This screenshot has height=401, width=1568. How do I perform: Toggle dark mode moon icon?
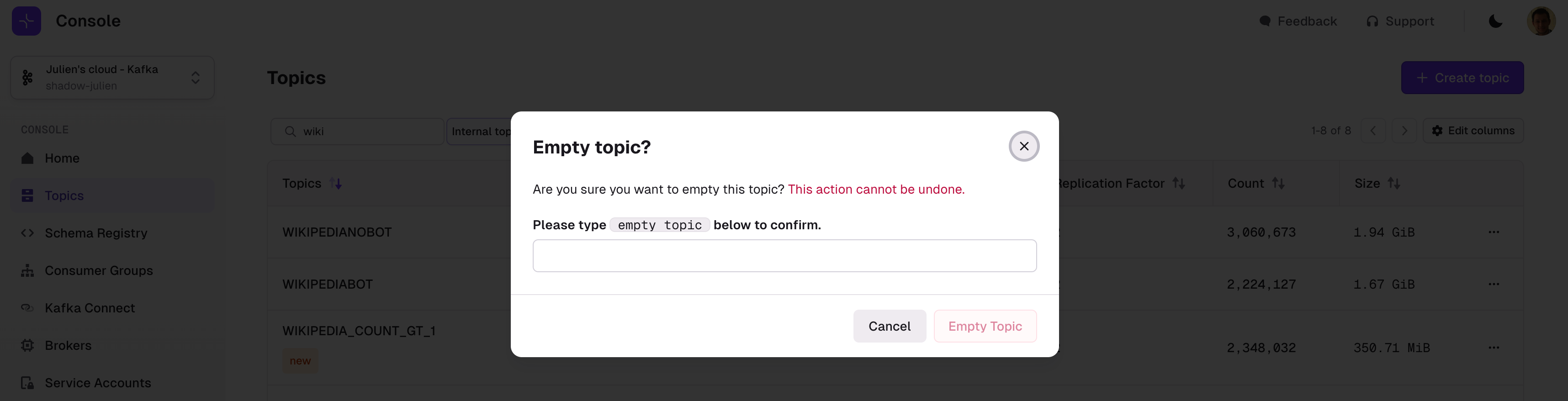tap(1495, 21)
